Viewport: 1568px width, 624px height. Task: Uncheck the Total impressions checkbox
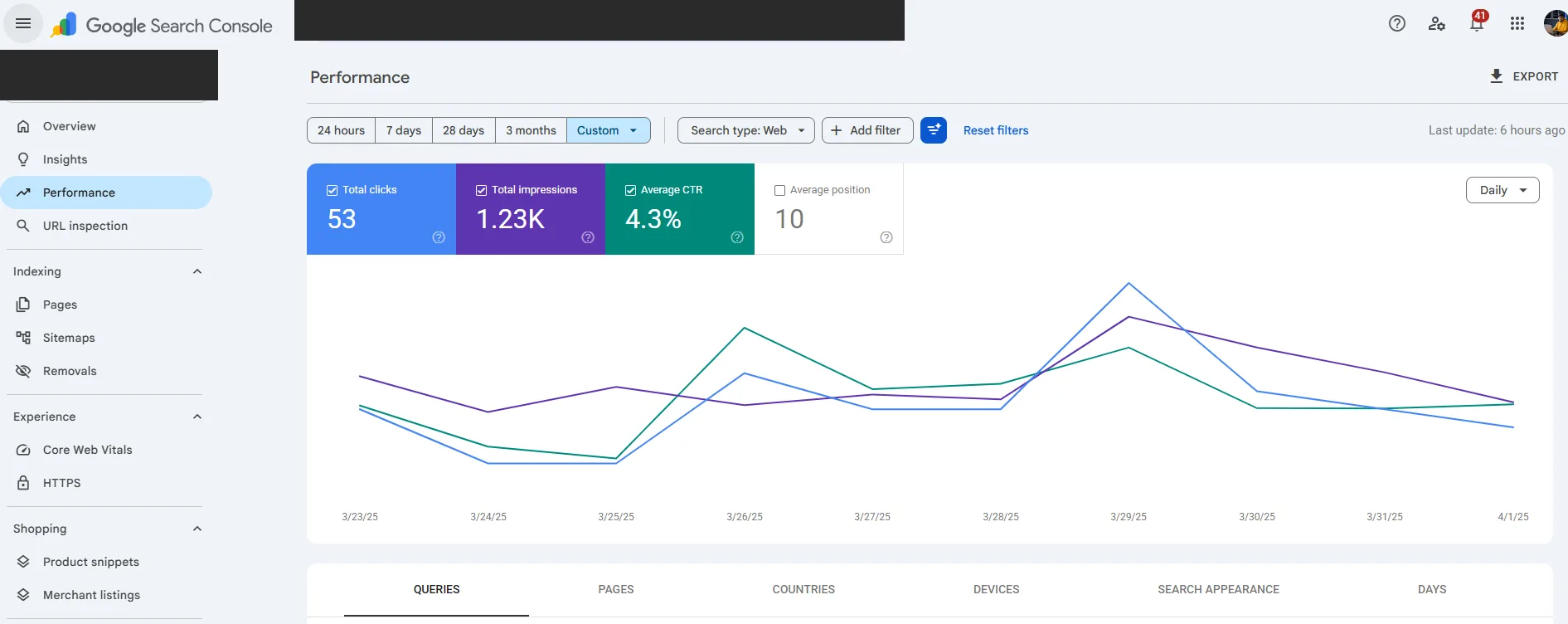[x=481, y=190]
